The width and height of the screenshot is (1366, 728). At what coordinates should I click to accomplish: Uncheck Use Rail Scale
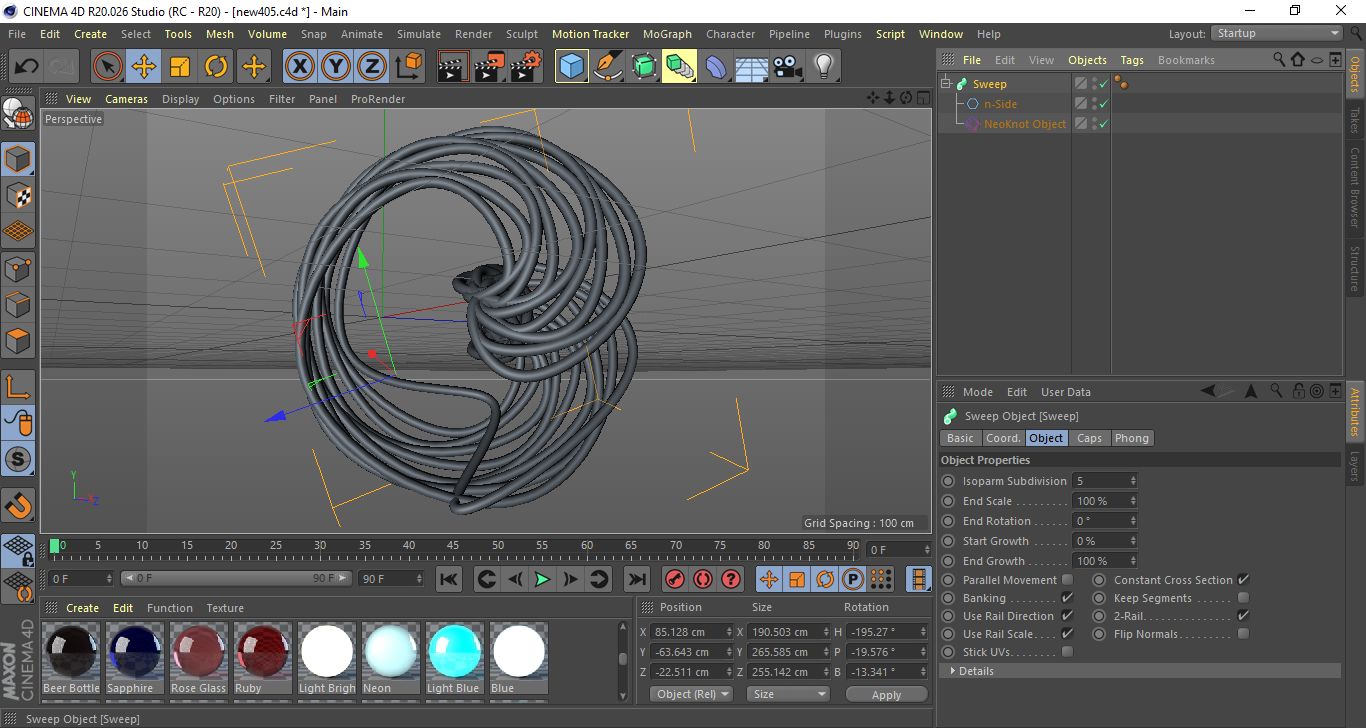pyautogui.click(x=1067, y=634)
